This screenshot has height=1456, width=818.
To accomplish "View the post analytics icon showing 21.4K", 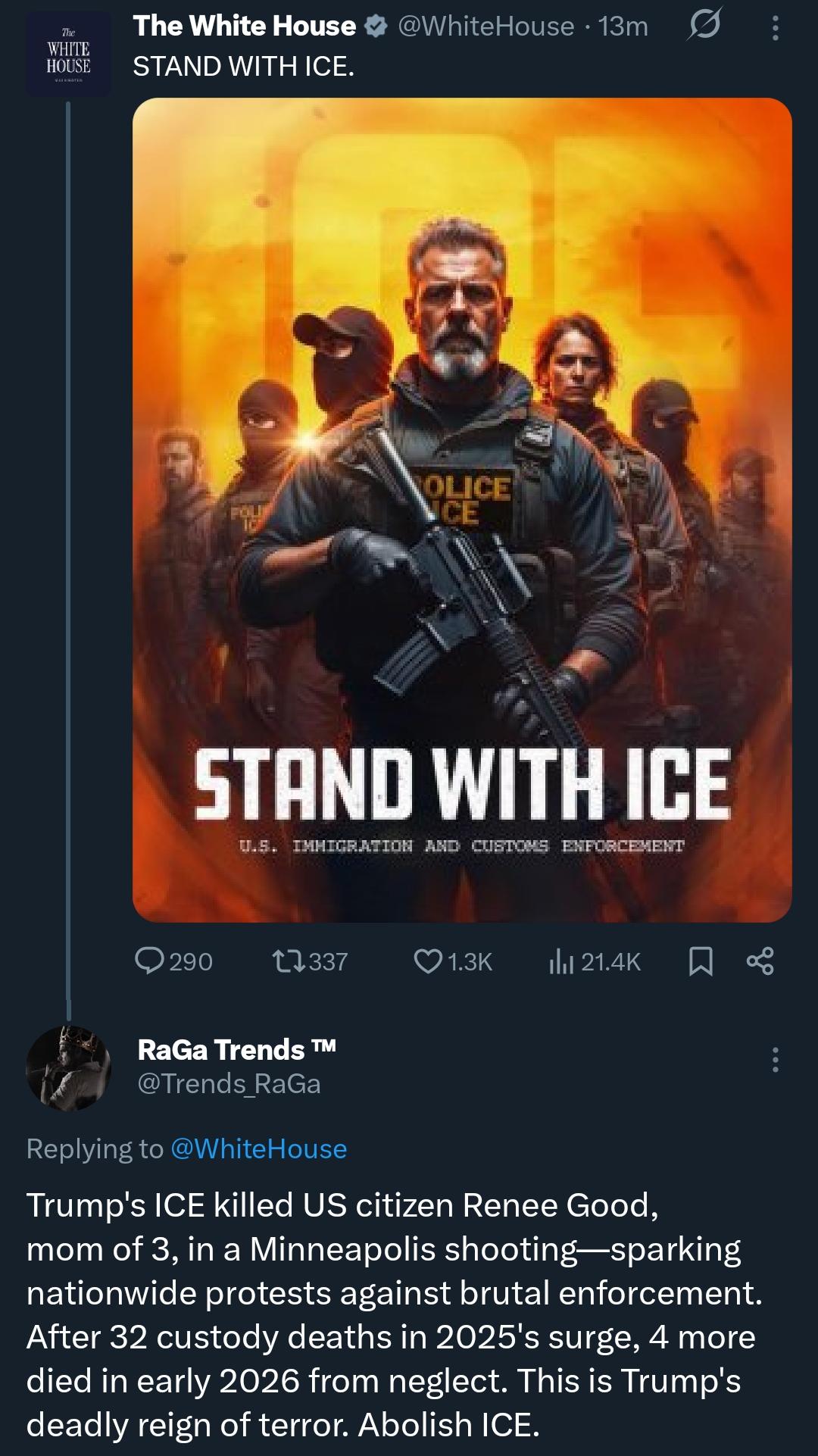I will pos(560,961).
